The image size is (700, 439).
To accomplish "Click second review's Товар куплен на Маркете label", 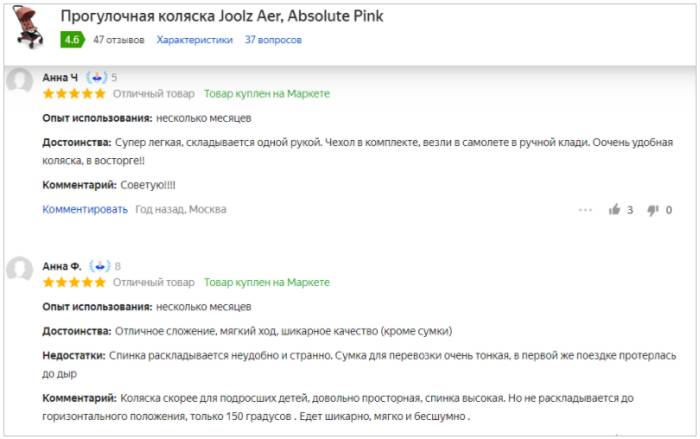I will pos(266,282).
